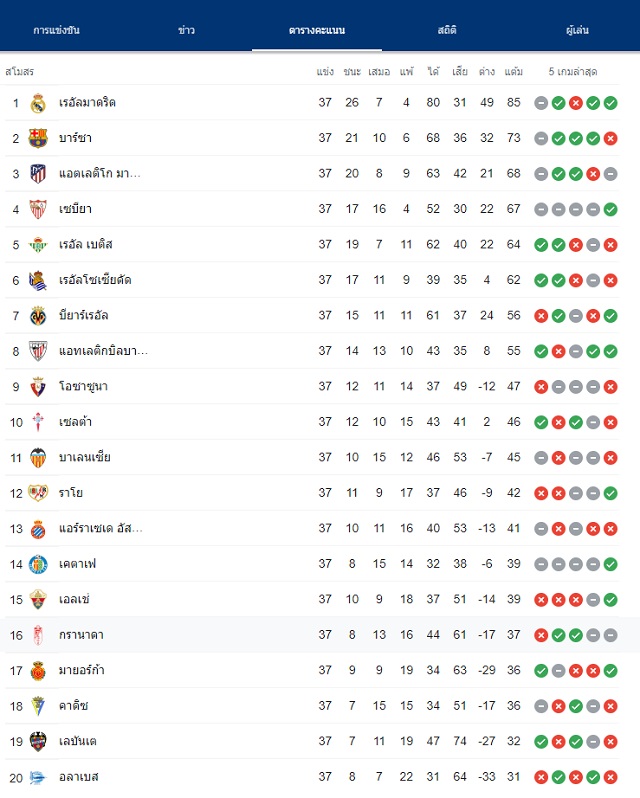Click the Barcelona club crest
Image resolution: width=640 pixels, height=798 pixels.
pyautogui.click(x=38, y=138)
